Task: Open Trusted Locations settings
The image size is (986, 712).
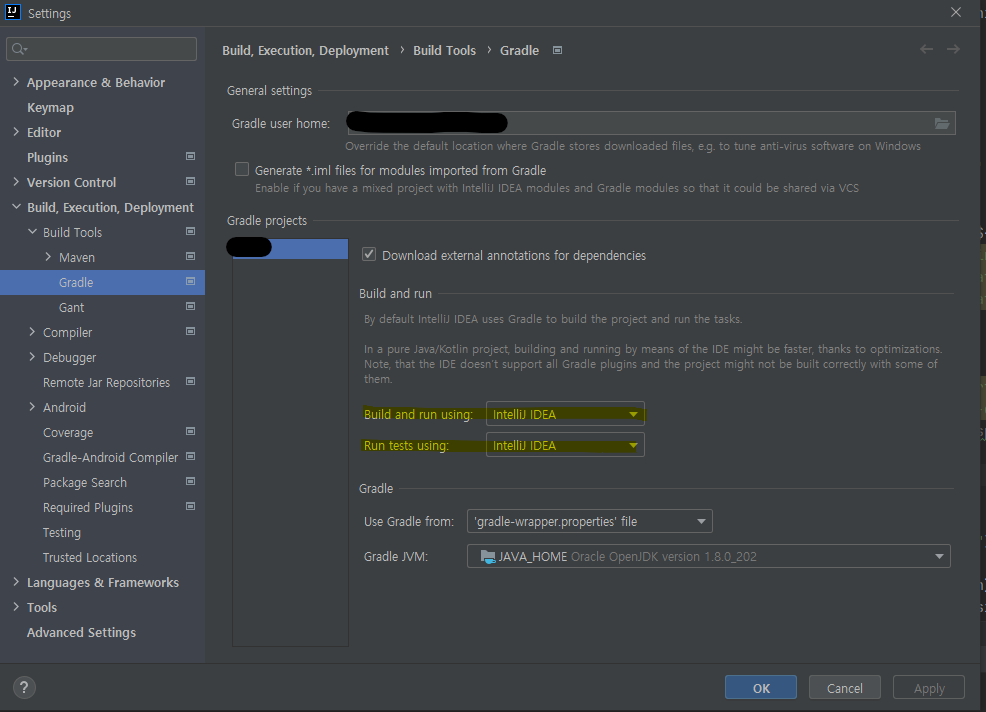Action: tap(90, 557)
